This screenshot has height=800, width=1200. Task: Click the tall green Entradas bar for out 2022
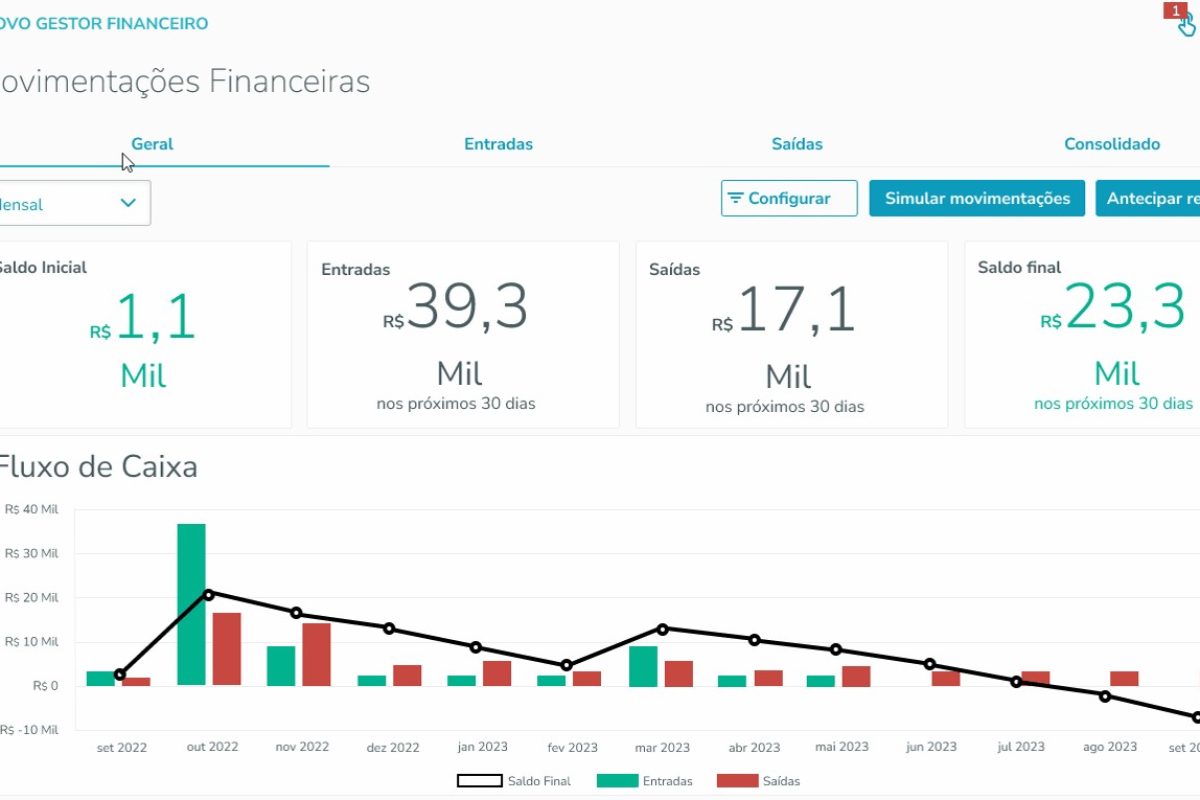pyautogui.click(x=191, y=600)
